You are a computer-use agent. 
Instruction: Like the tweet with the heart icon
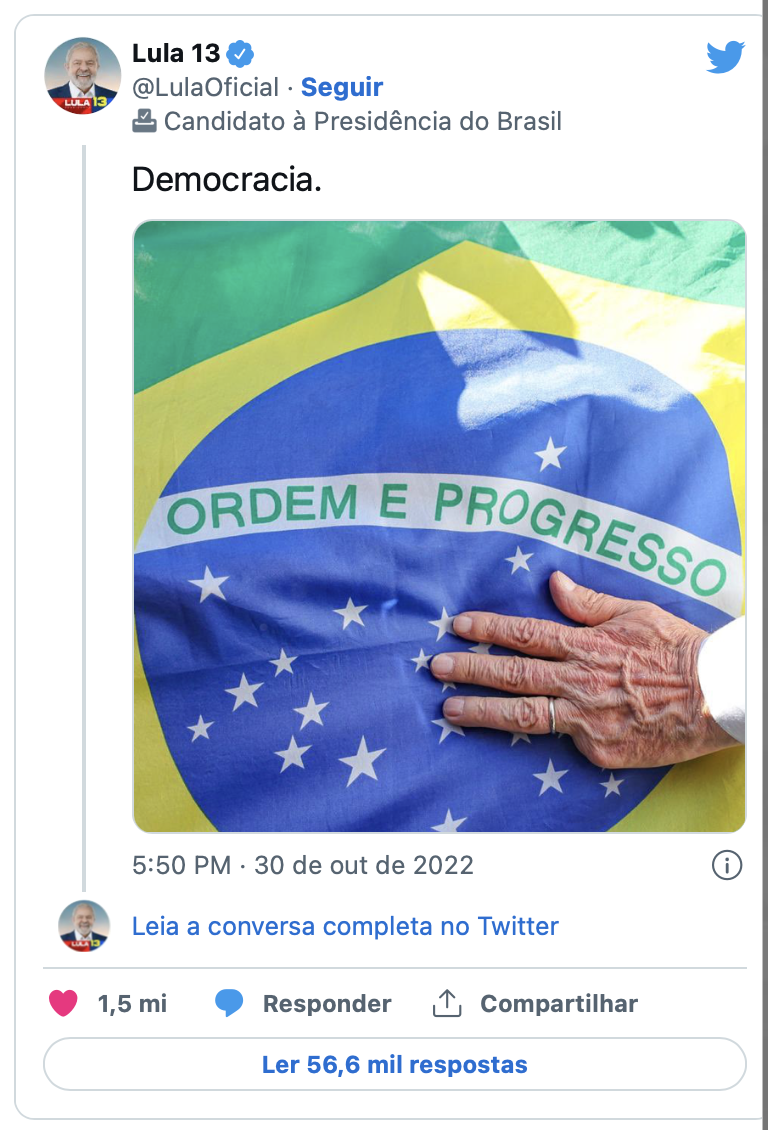point(63,1003)
